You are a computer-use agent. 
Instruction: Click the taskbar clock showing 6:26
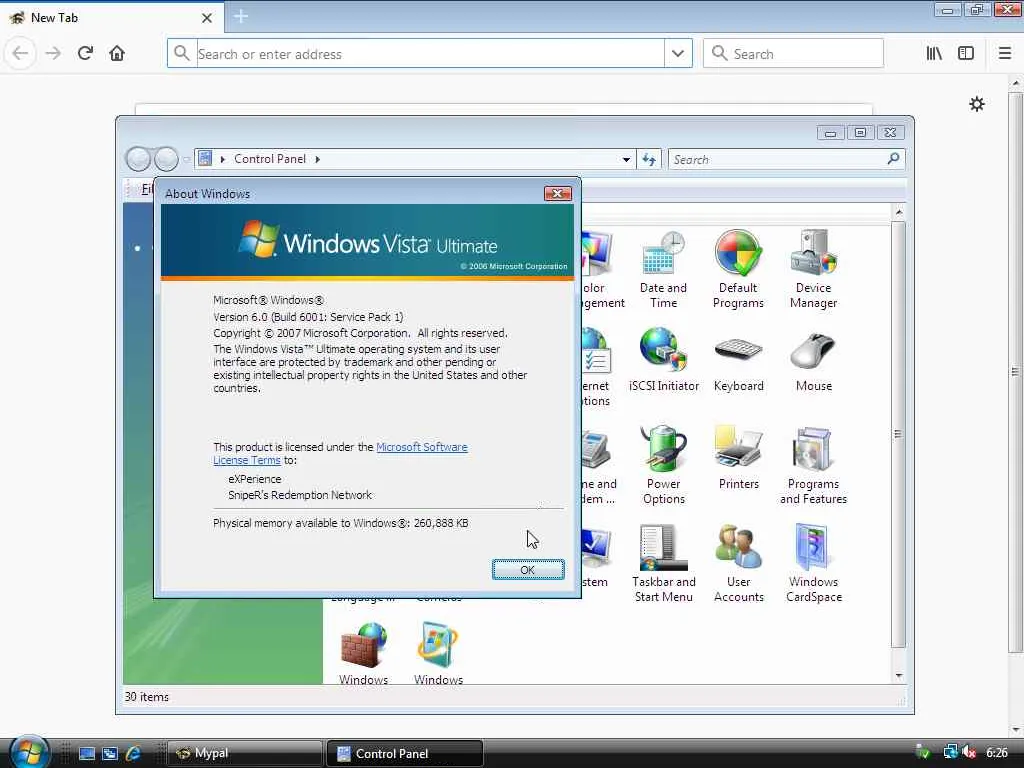(x=997, y=753)
